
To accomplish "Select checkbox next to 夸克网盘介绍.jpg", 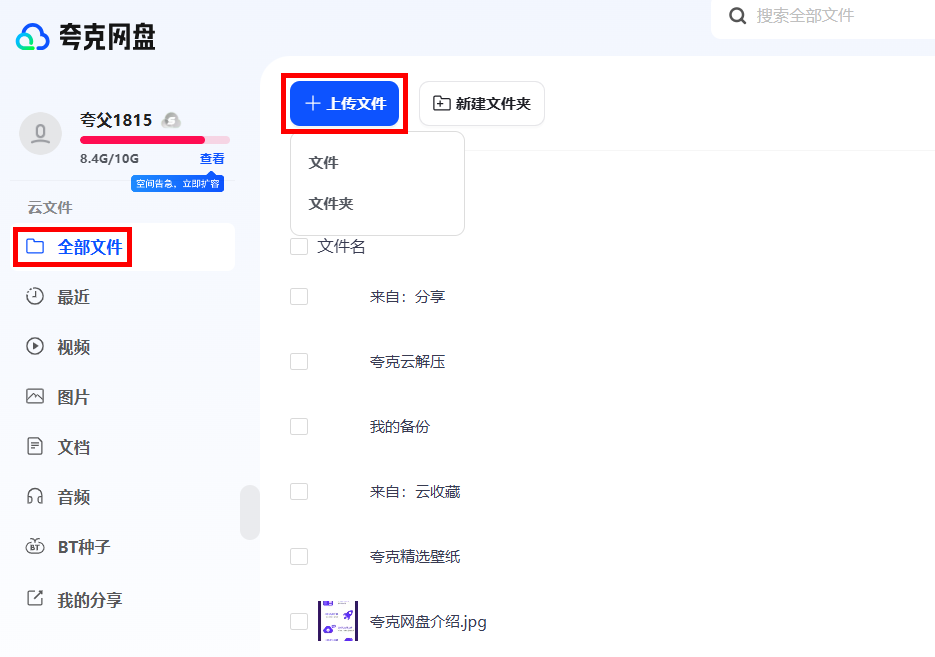I will click(299, 621).
